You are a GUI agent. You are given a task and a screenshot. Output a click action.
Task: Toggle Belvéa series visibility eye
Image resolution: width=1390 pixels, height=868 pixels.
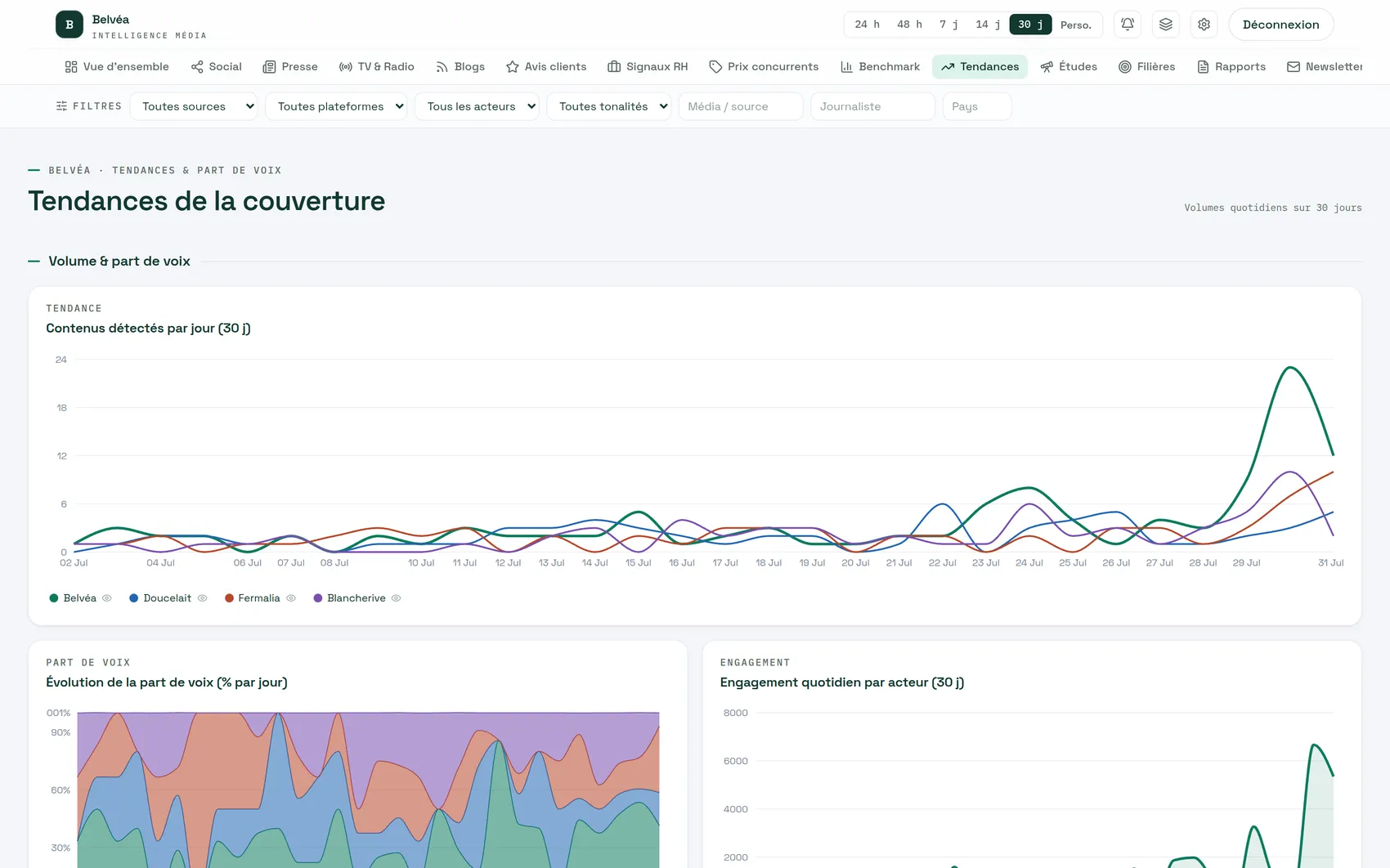click(x=107, y=598)
